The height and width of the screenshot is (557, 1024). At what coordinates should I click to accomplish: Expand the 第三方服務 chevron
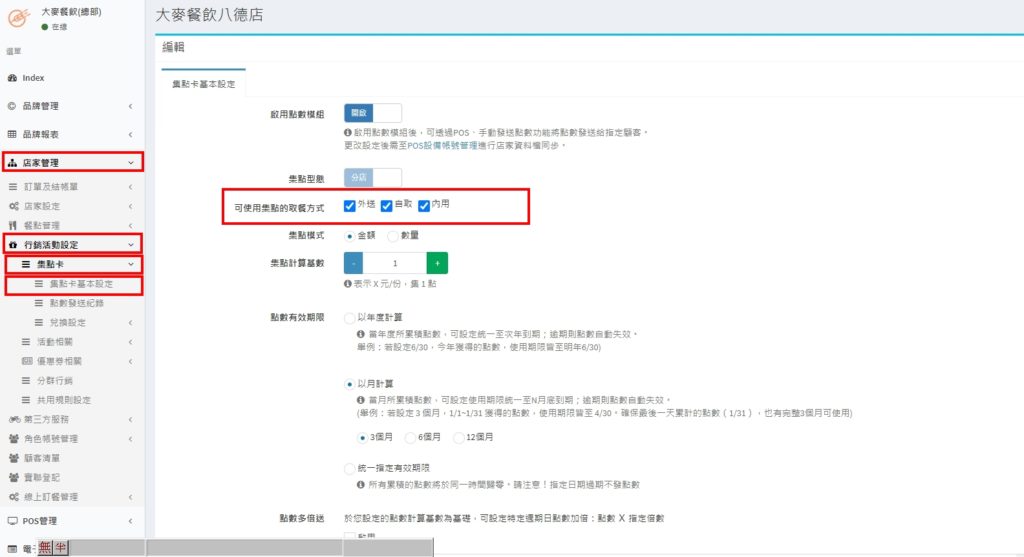click(131, 419)
